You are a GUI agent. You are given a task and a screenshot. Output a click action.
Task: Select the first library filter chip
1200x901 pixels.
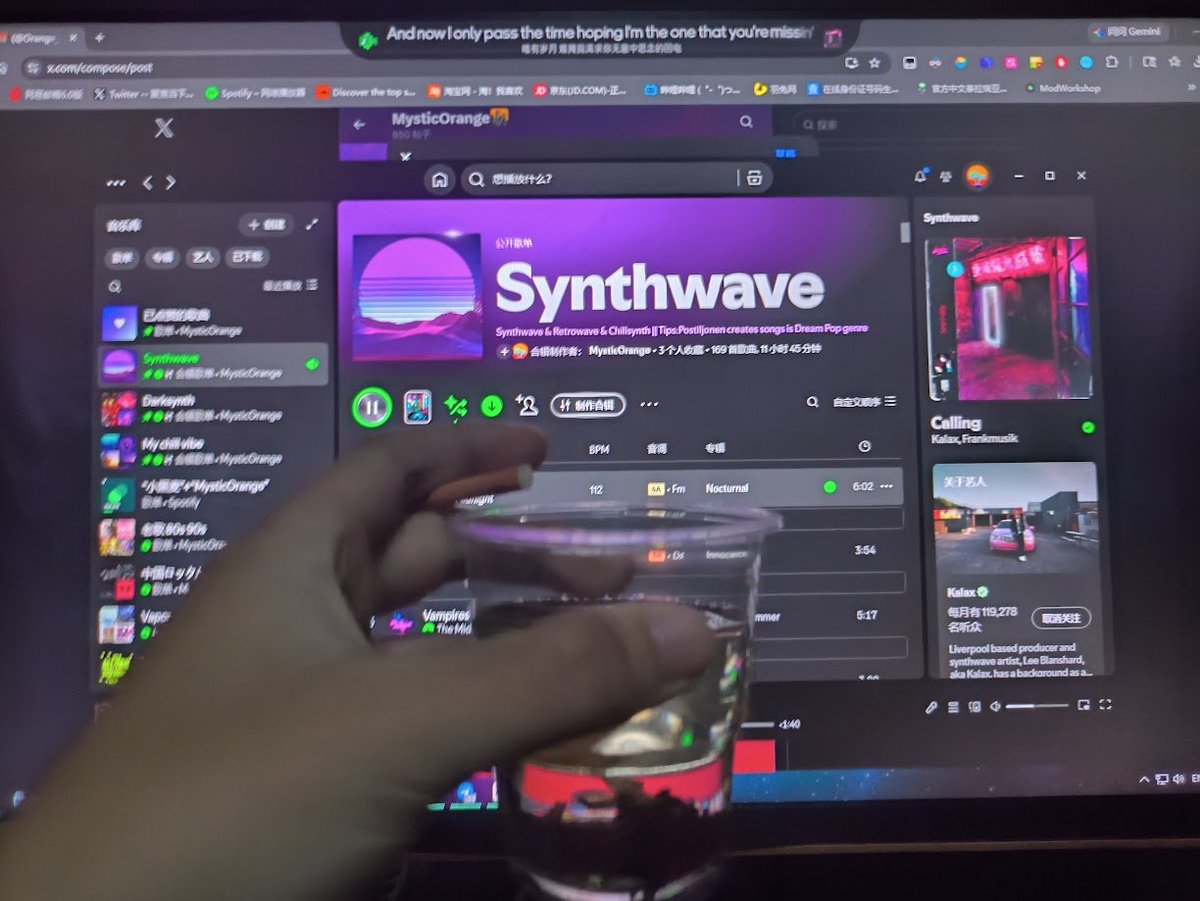click(122, 257)
